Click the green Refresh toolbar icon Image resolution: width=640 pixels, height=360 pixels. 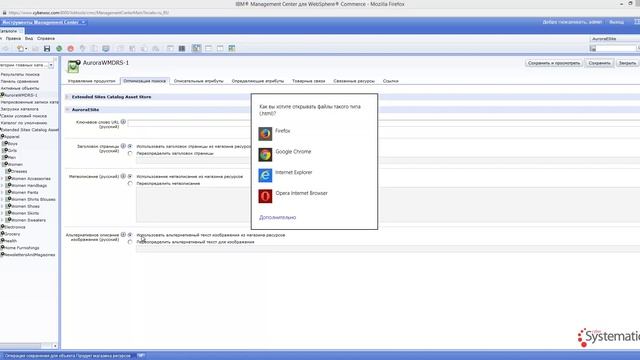tap(59, 49)
